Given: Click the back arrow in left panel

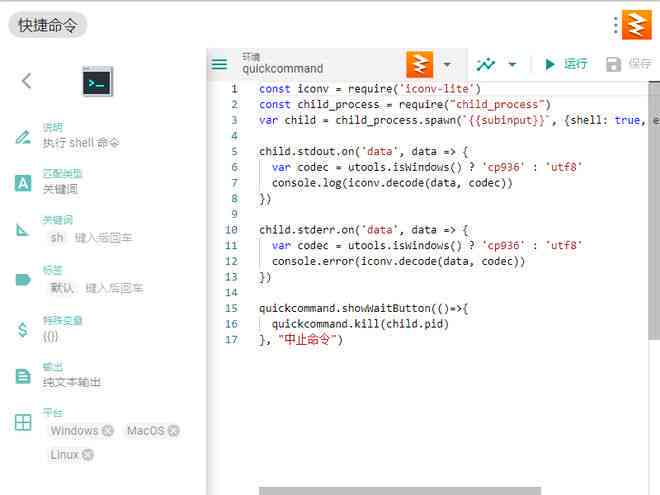Looking at the screenshot, I should pyautogui.click(x=27, y=81).
